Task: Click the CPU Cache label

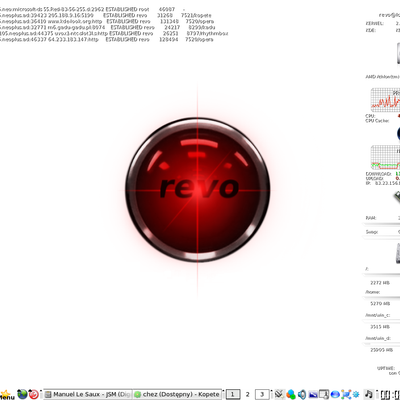Action: [377, 121]
